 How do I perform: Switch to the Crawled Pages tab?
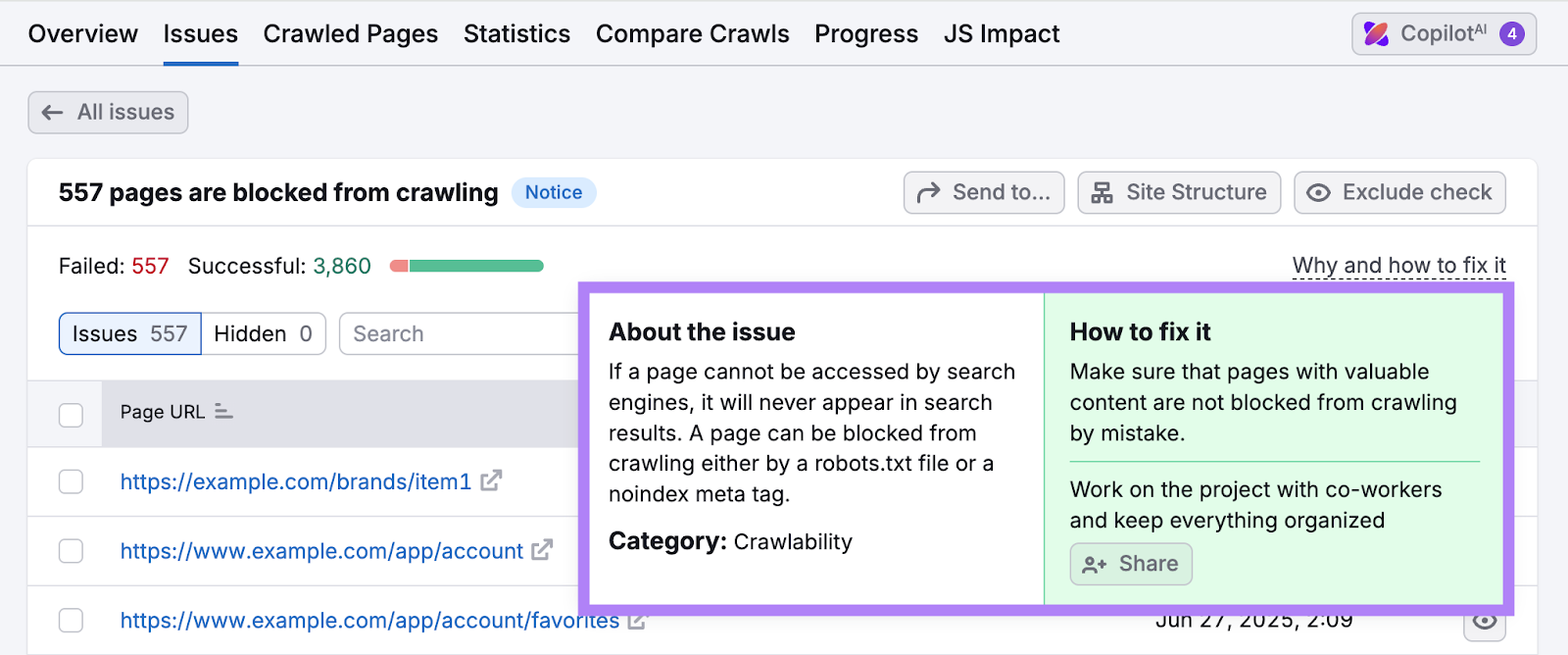[350, 33]
